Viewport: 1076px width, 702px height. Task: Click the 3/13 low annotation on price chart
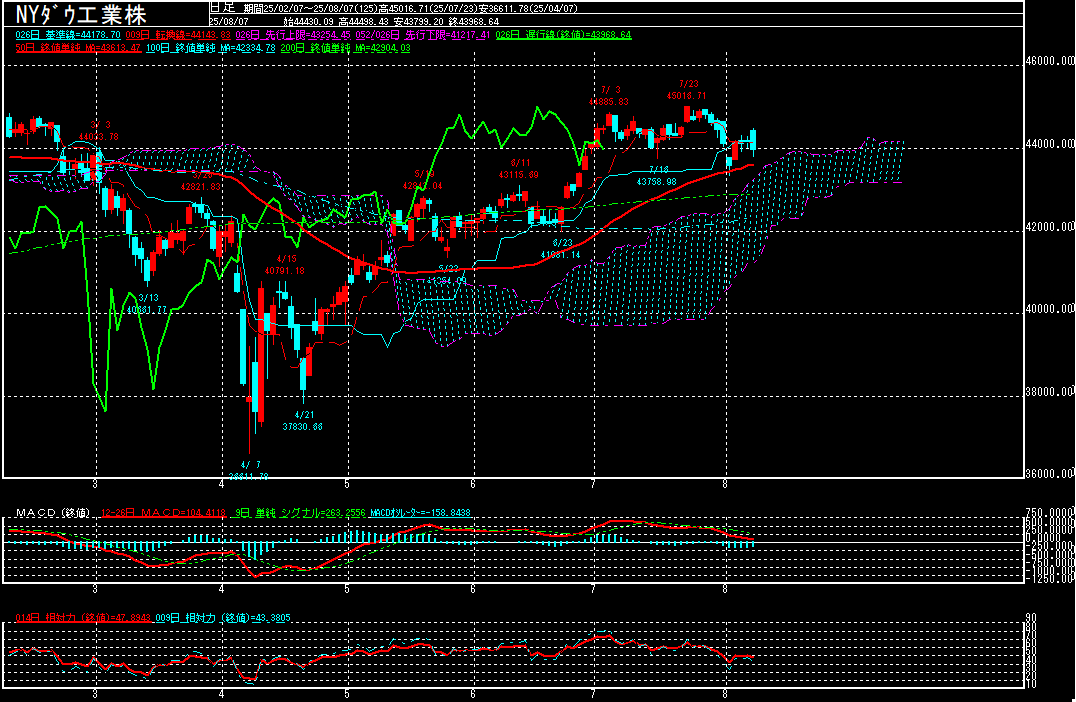(148, 303)
